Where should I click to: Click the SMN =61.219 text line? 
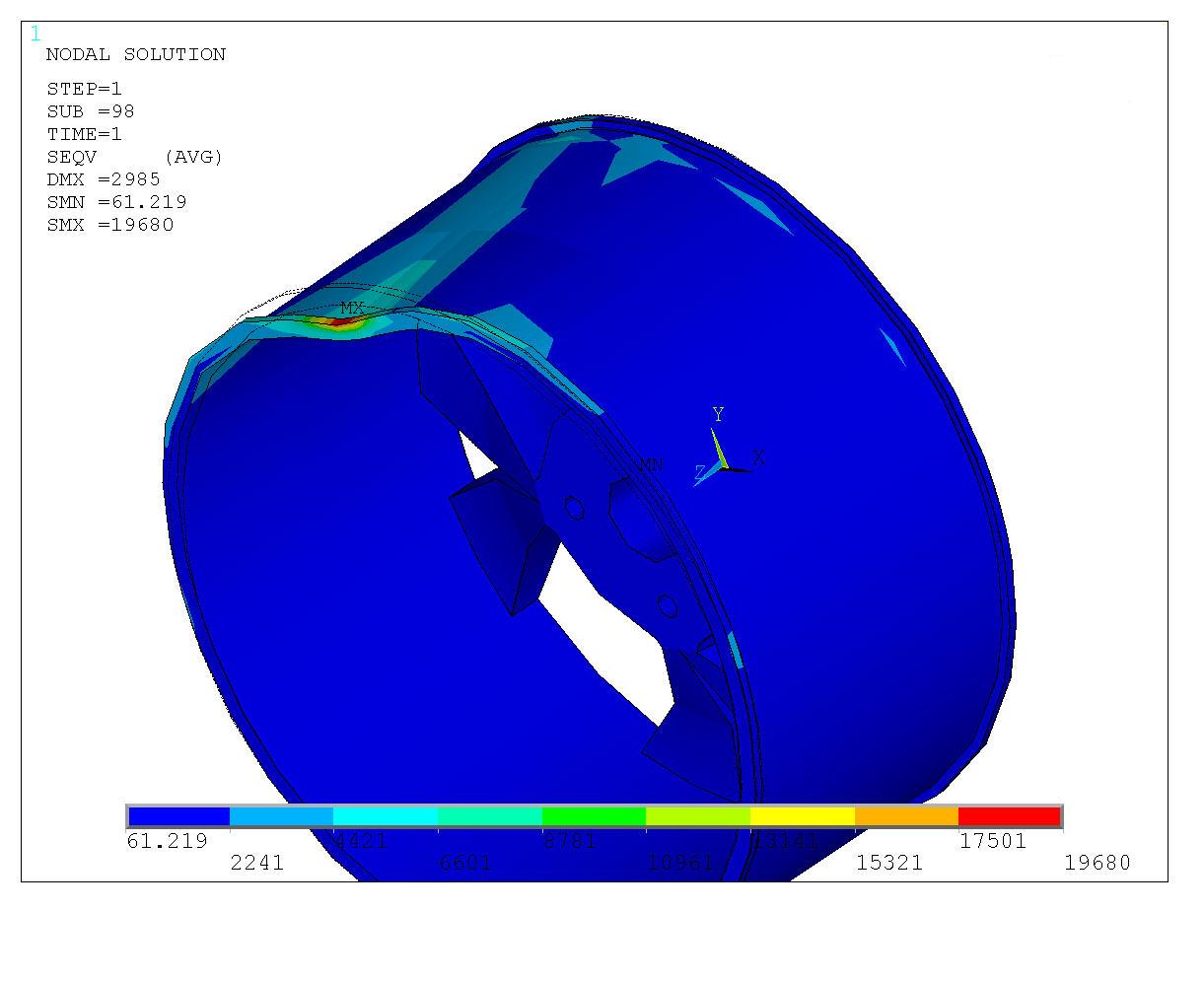point(116,202)
